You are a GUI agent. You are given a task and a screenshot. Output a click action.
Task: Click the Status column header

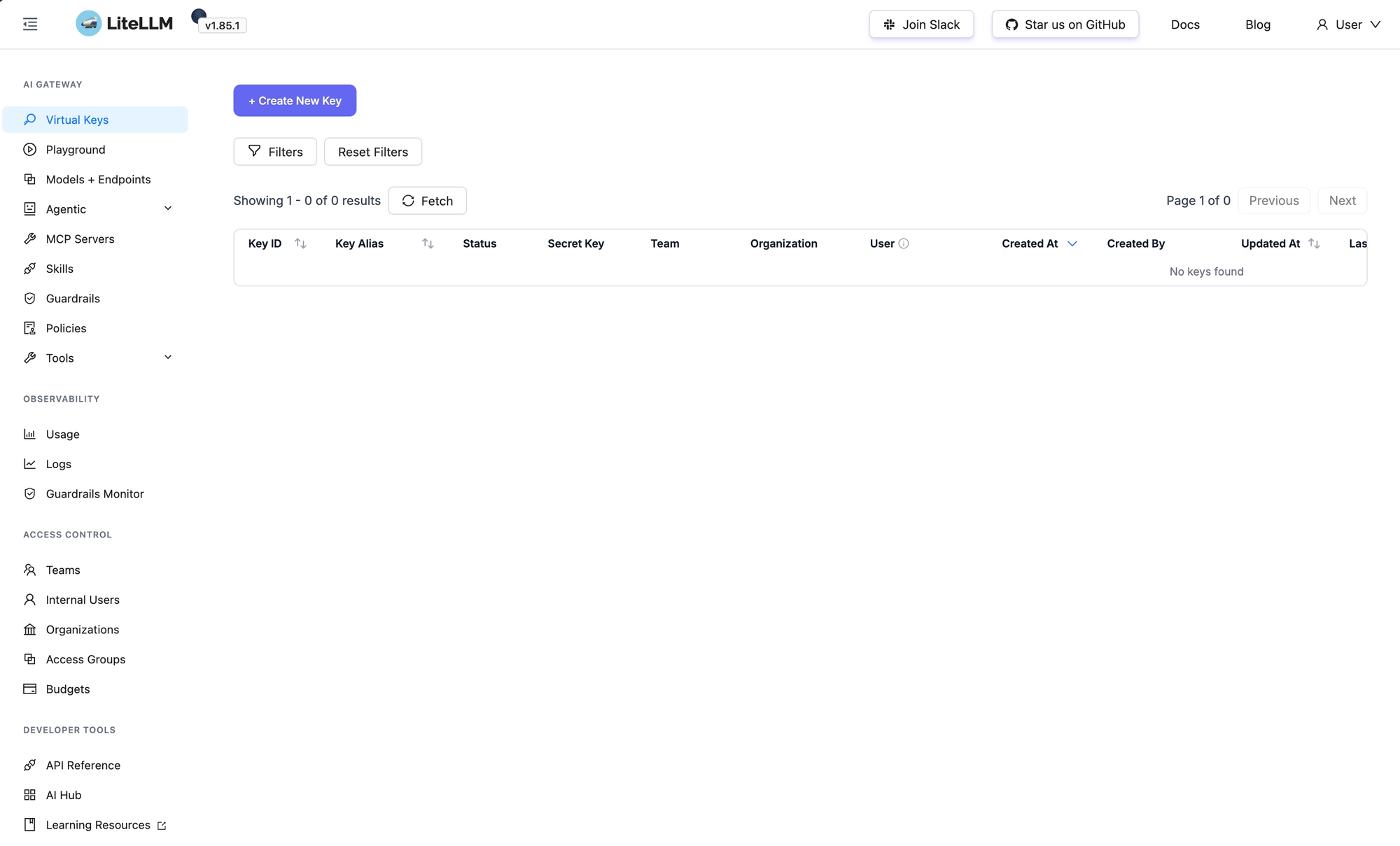pos(479,244)
